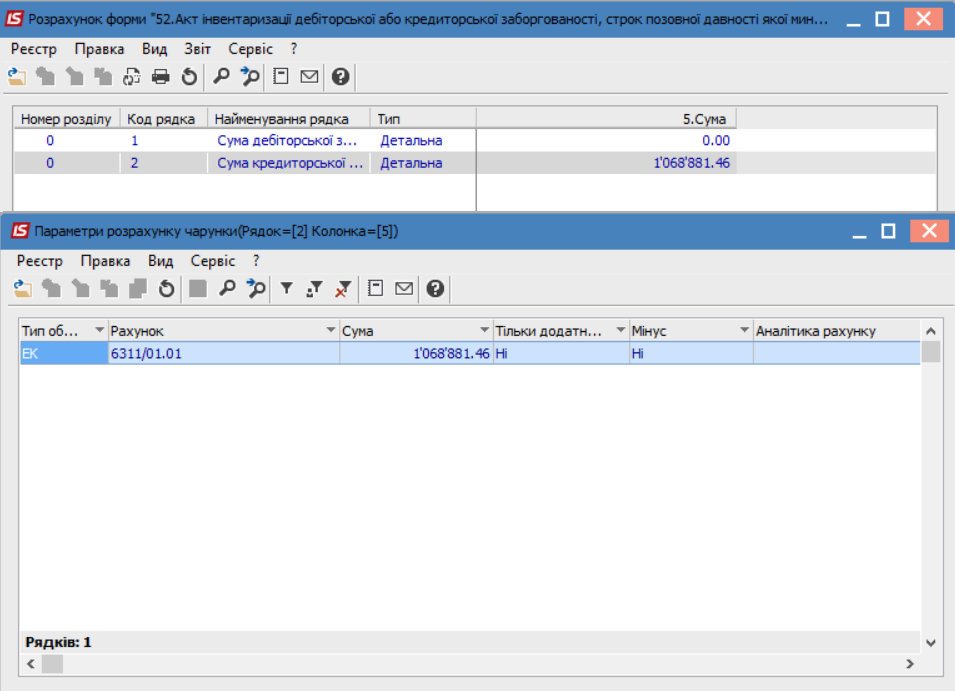Print the form using the printer icon
Screen dimensions: 955x691
click(161, 77)
